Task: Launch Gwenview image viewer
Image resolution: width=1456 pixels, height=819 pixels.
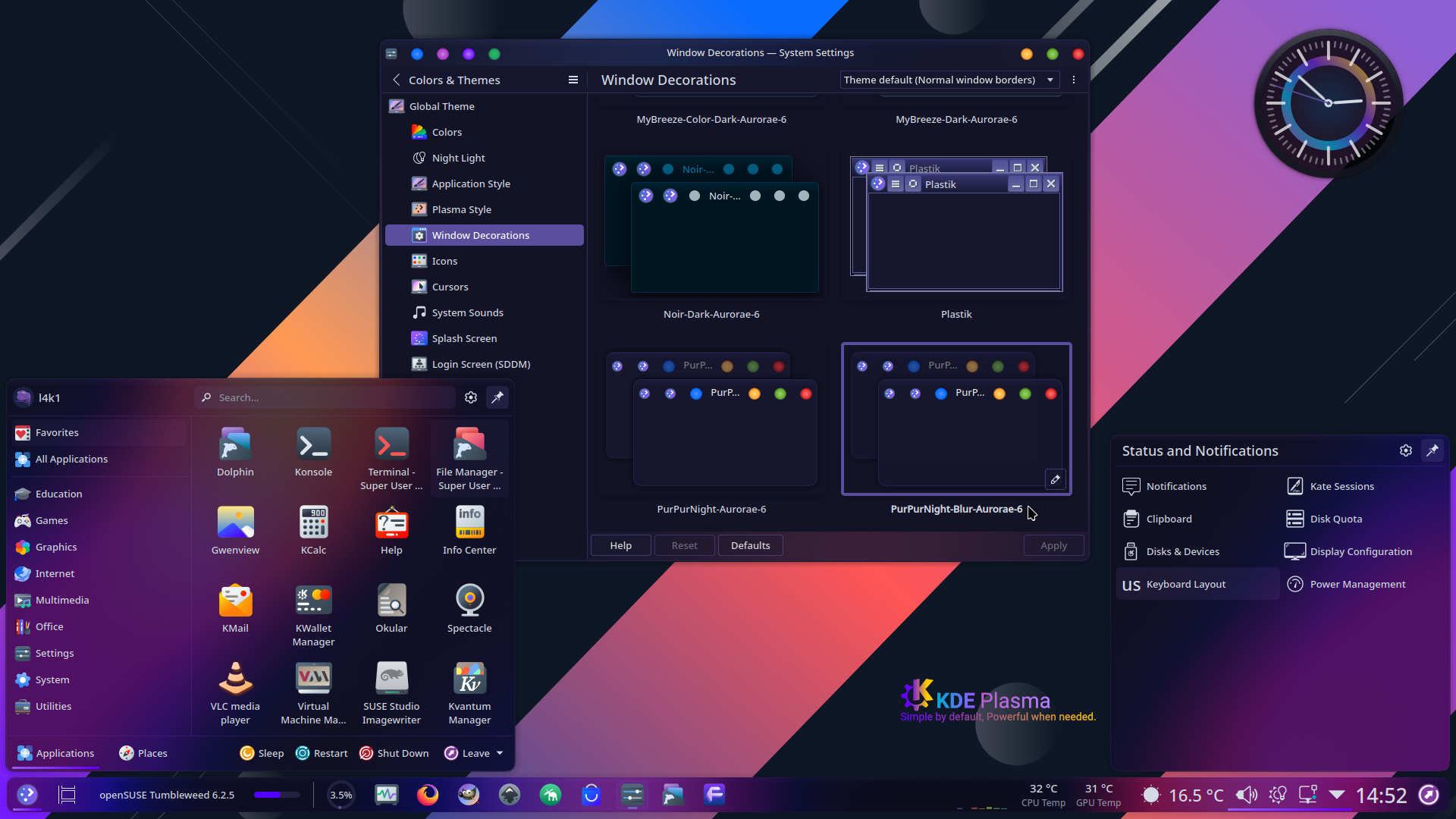Action: click(x=235, y=531)
